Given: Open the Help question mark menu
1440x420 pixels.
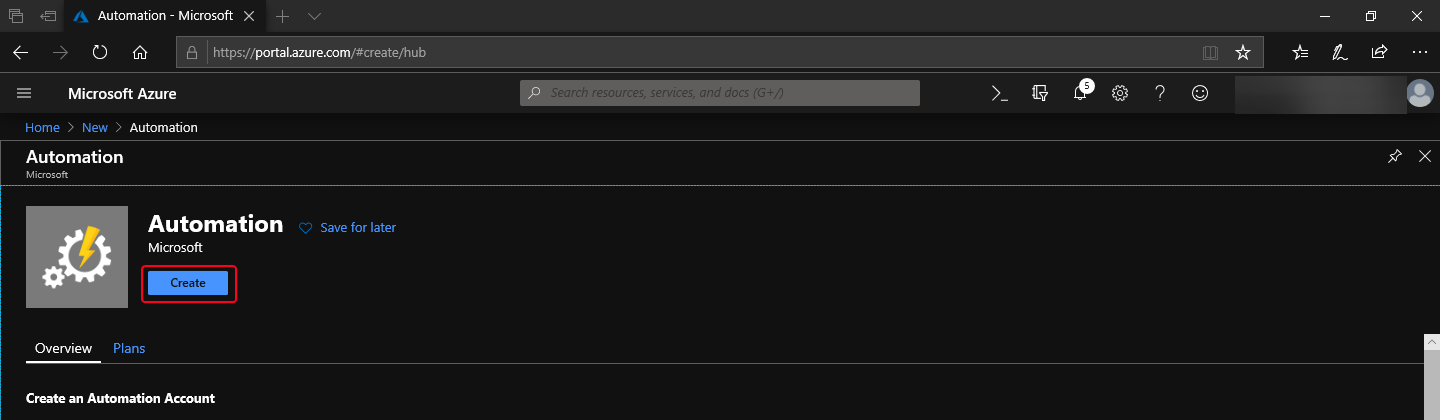Looking at the screenshot, I should point(1160,93).
